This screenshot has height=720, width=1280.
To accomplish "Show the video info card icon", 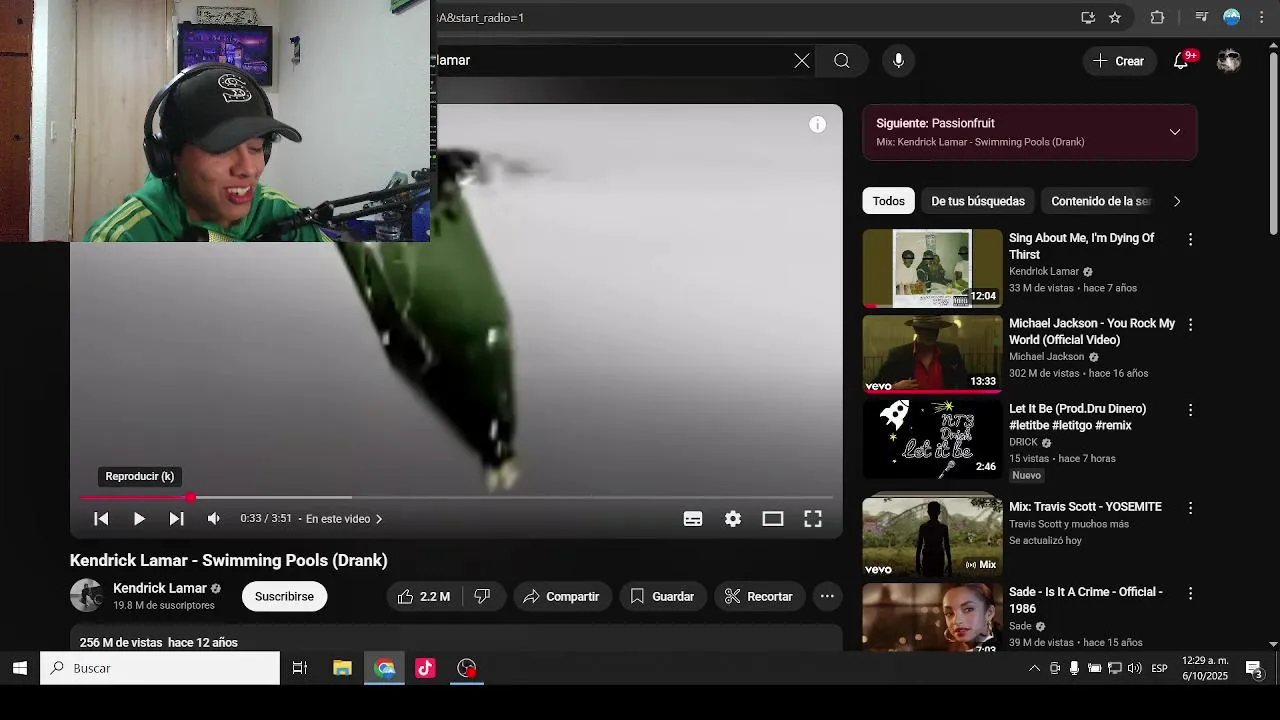I will (818, 125).
